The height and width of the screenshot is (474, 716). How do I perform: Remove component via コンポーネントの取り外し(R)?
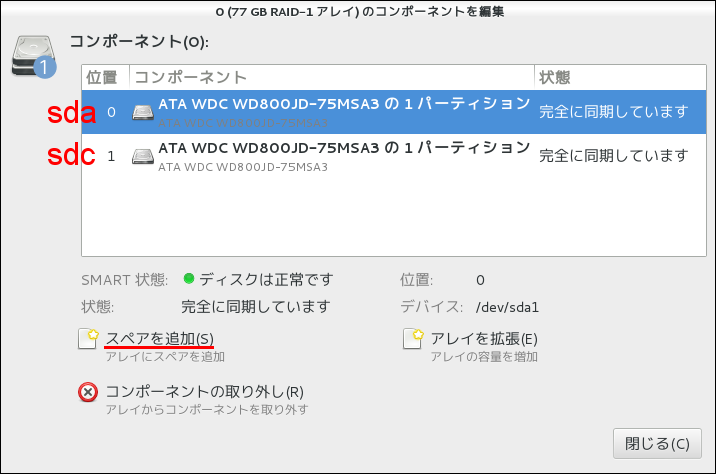[x=205, y=392]
